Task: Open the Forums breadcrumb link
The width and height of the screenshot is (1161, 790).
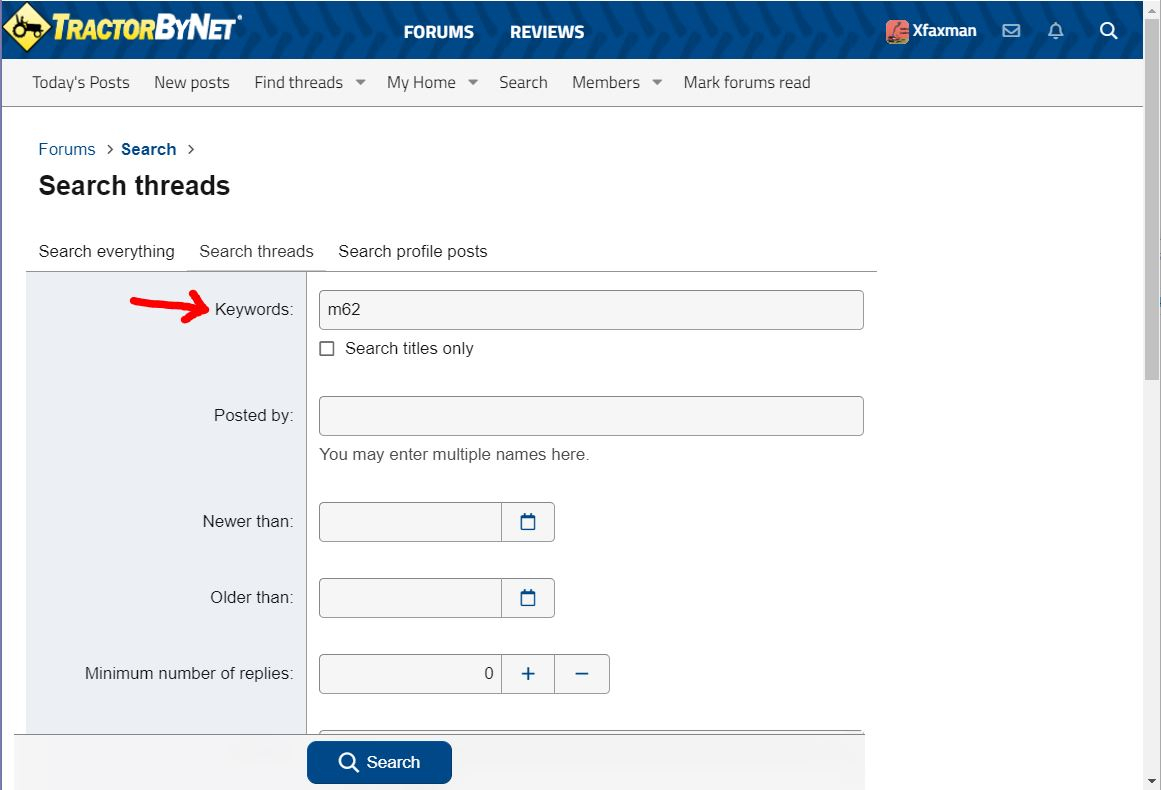Action: 67,149
